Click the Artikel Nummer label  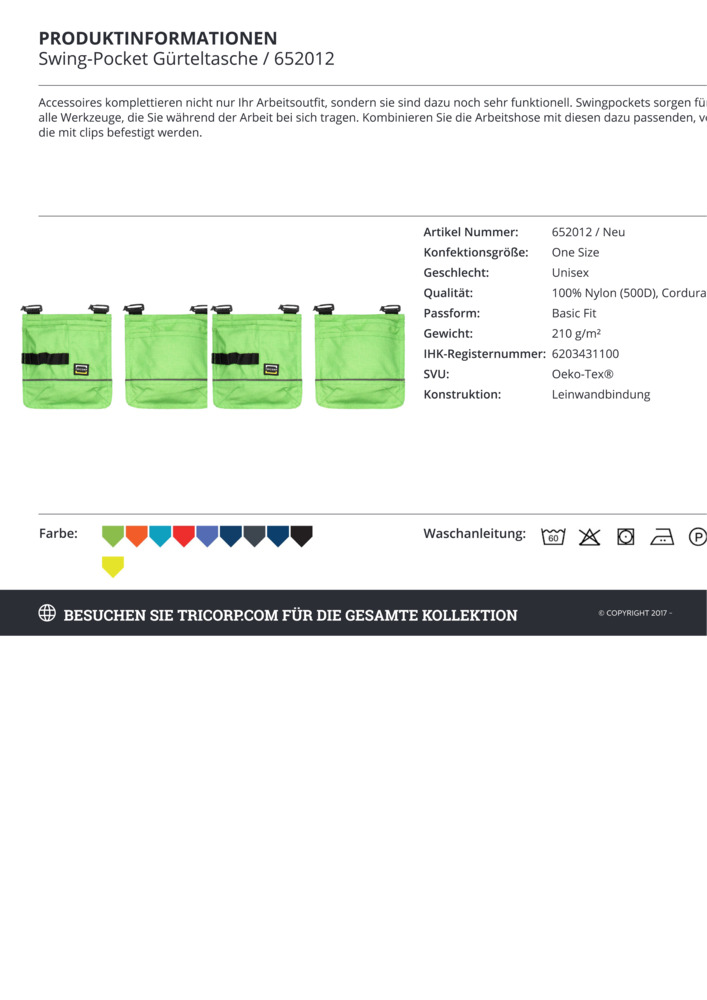pos(470,232)
